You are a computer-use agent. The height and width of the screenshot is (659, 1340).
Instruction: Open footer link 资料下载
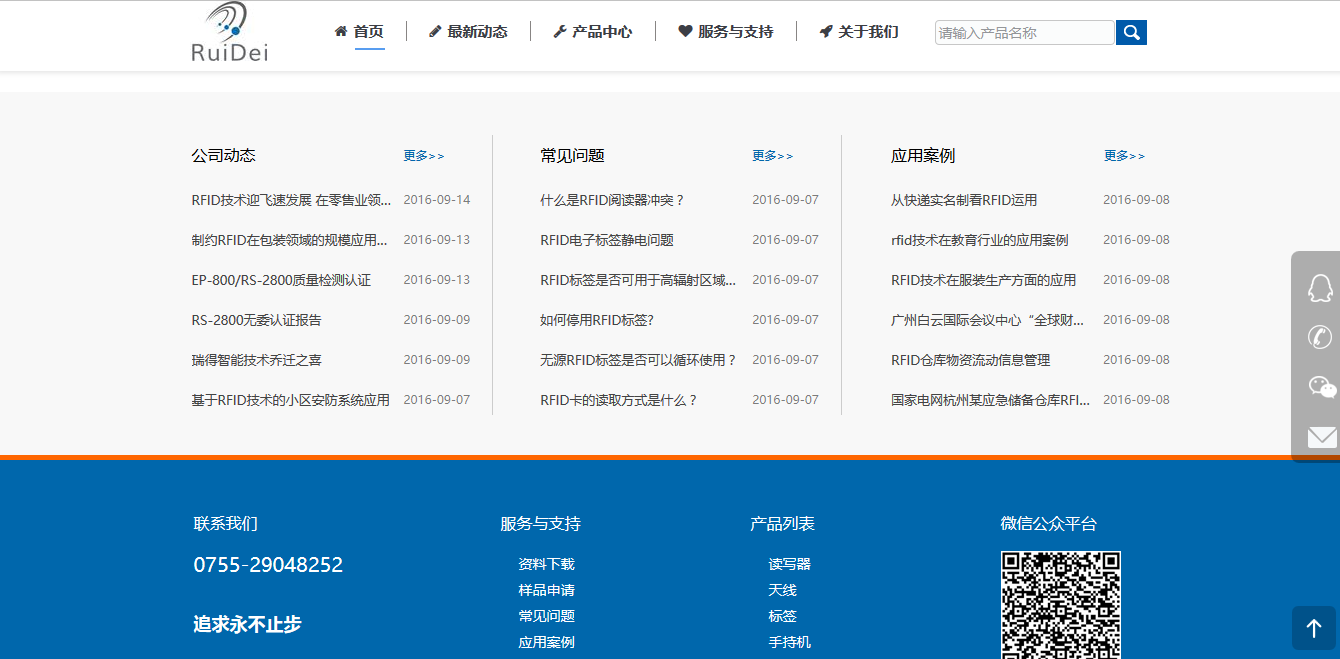[x=546, y=565]
